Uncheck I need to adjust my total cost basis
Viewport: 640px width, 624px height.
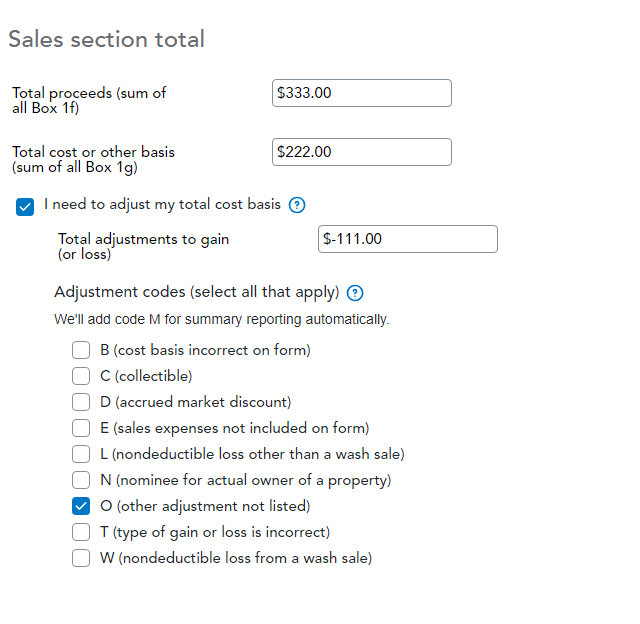(26, 206)
